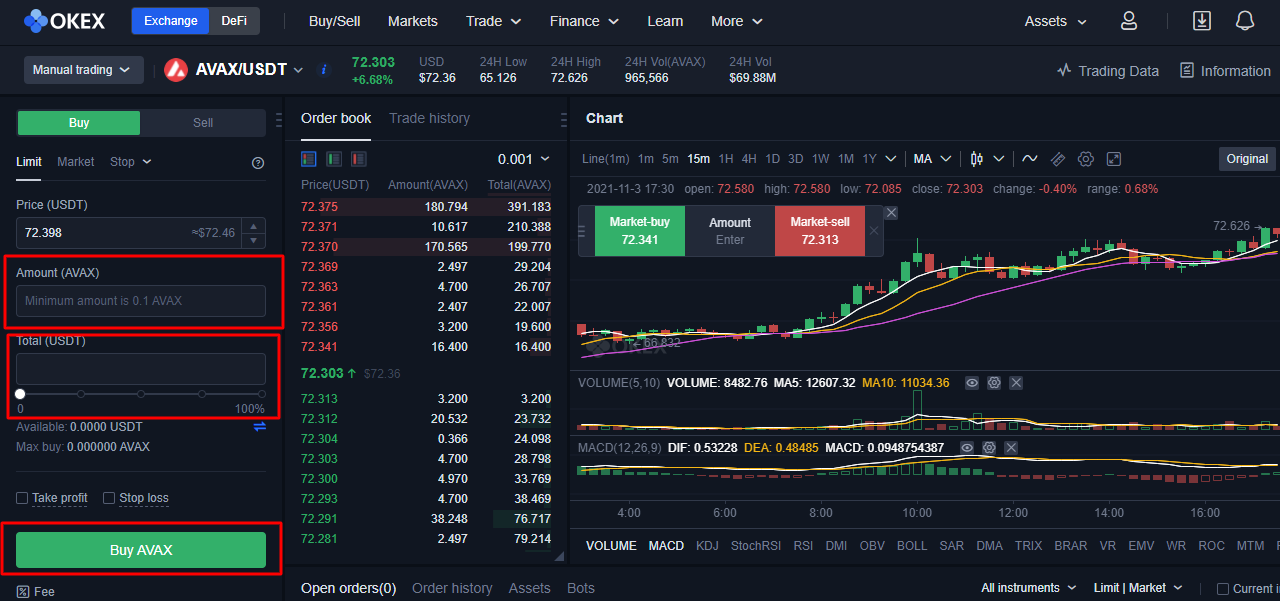Open the Order history tab
1280x601 pixels.
pyautogui.click(x=452, y=588)
